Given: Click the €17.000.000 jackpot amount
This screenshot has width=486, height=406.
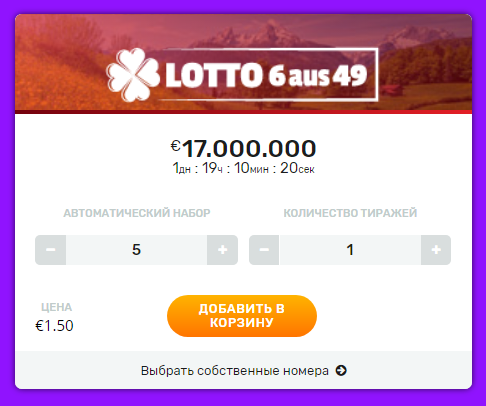Looking at the screenshot, I should pos(243,148).
